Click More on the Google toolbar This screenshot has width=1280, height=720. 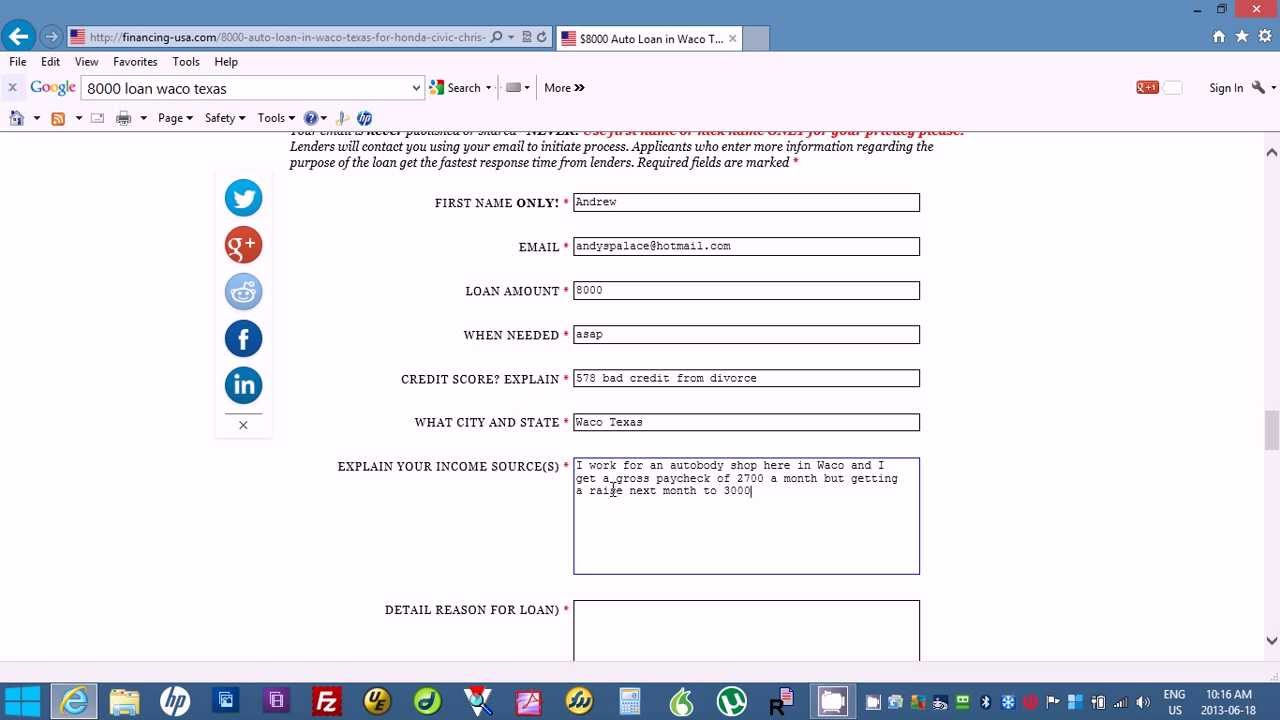(x=564, y=88)
